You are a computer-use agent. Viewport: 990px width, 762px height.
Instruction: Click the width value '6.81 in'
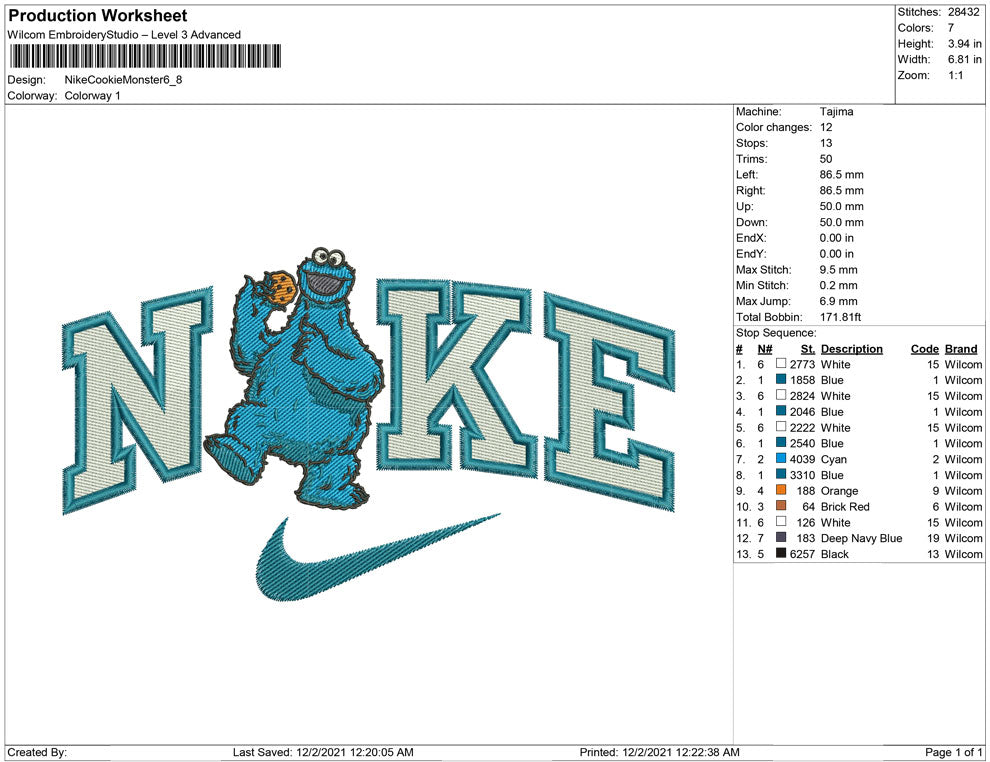(965, 59)
